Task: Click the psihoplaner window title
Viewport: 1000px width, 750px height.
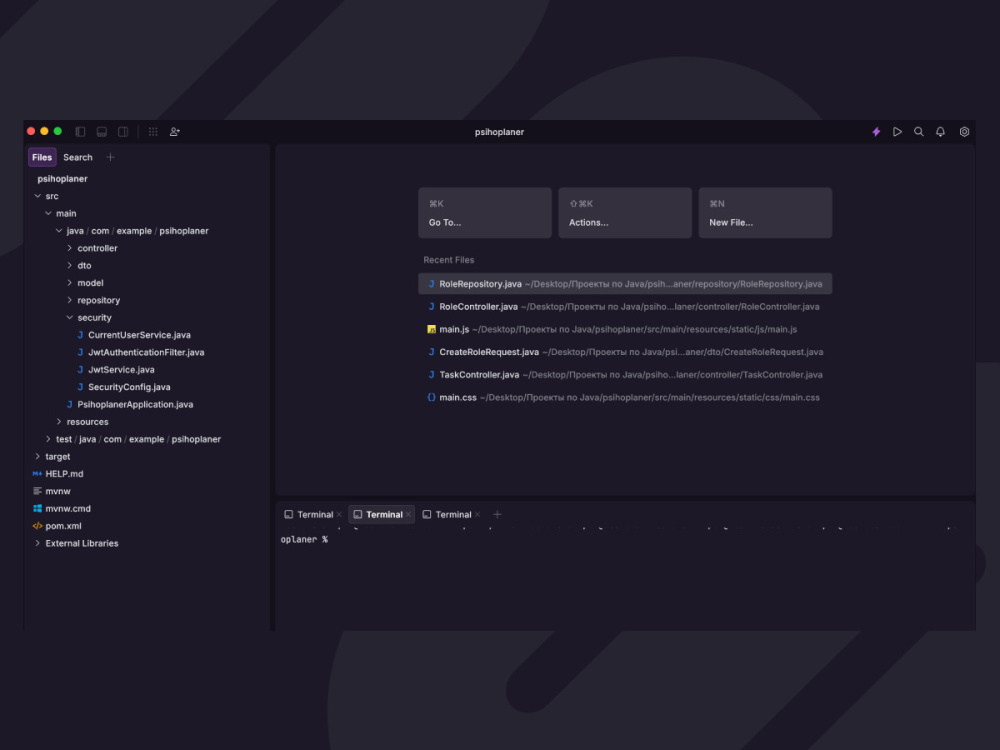Action: (499, 132)
